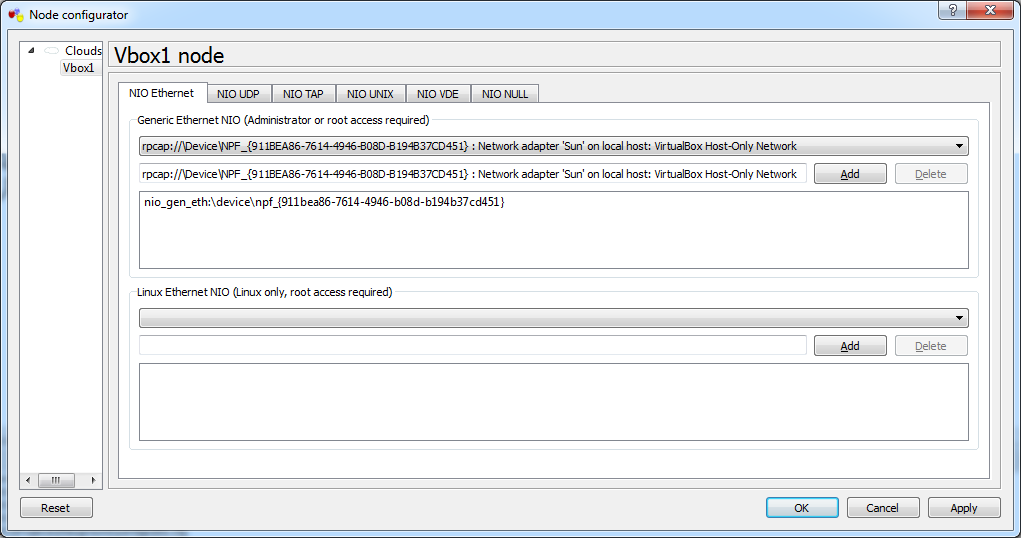
Task: Click Delete in Generic Ethernet NIO section
Action: click(931, 174)
